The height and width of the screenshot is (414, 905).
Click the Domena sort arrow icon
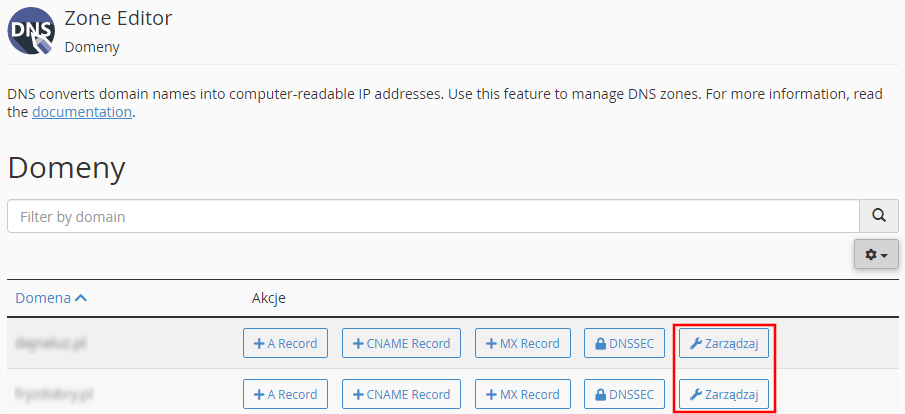81,298
